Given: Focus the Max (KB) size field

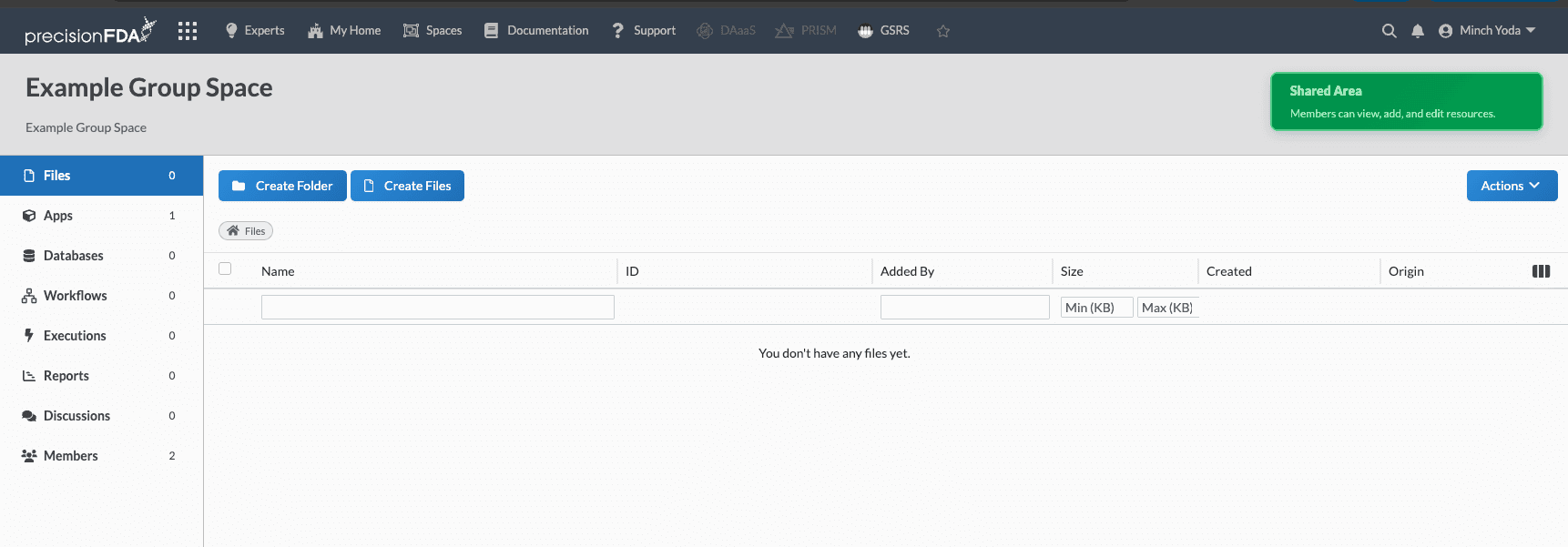Looking at the screenshot, I should click(1168, 308).
